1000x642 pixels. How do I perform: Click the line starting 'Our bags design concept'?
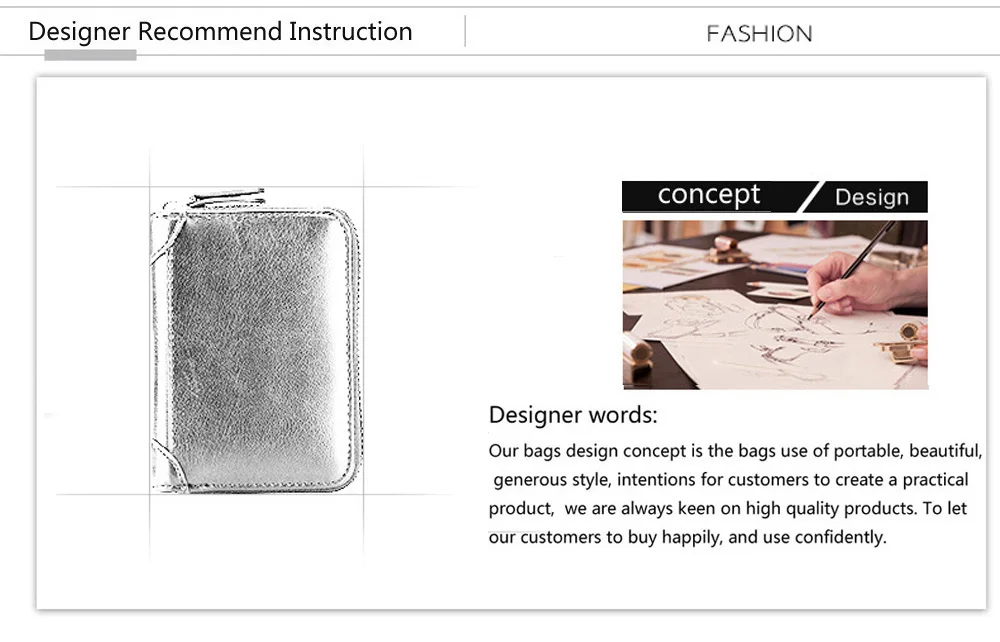click(x=735, y=451)
